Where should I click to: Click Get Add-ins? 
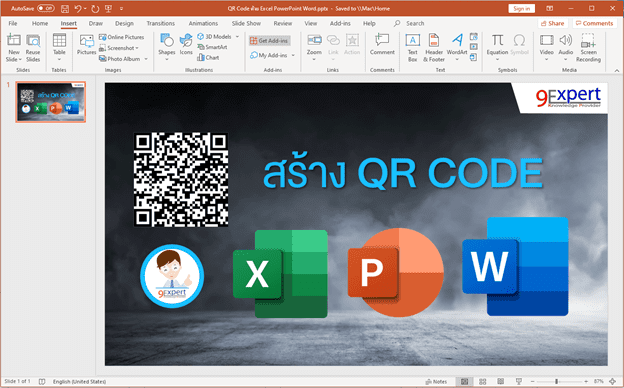(x=269, y=41)
